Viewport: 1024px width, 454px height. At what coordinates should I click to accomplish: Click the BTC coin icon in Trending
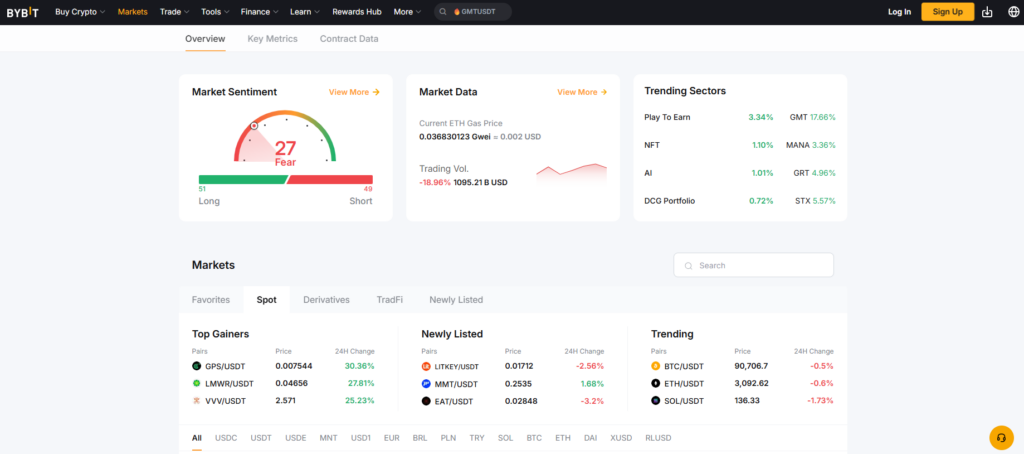point(656,366)
